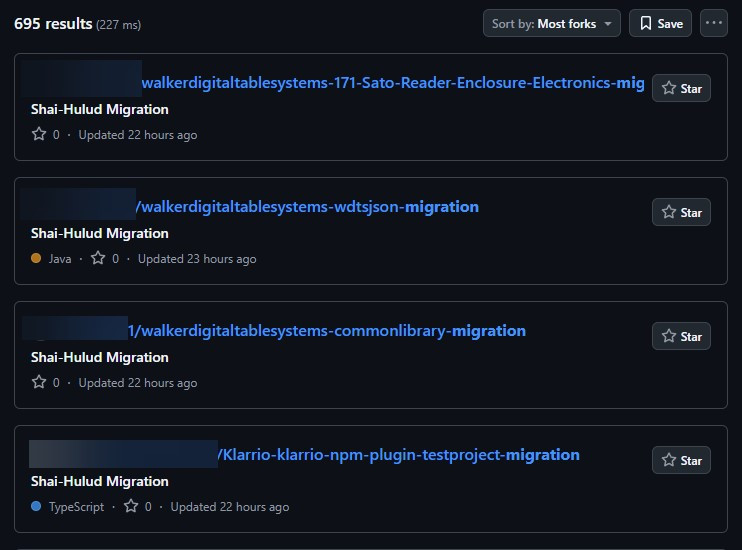Click the 'Updated 23 hours ago' timestamp
This screenshot has height=550, width=742.
pyautogui.click(x=197, y=259)
